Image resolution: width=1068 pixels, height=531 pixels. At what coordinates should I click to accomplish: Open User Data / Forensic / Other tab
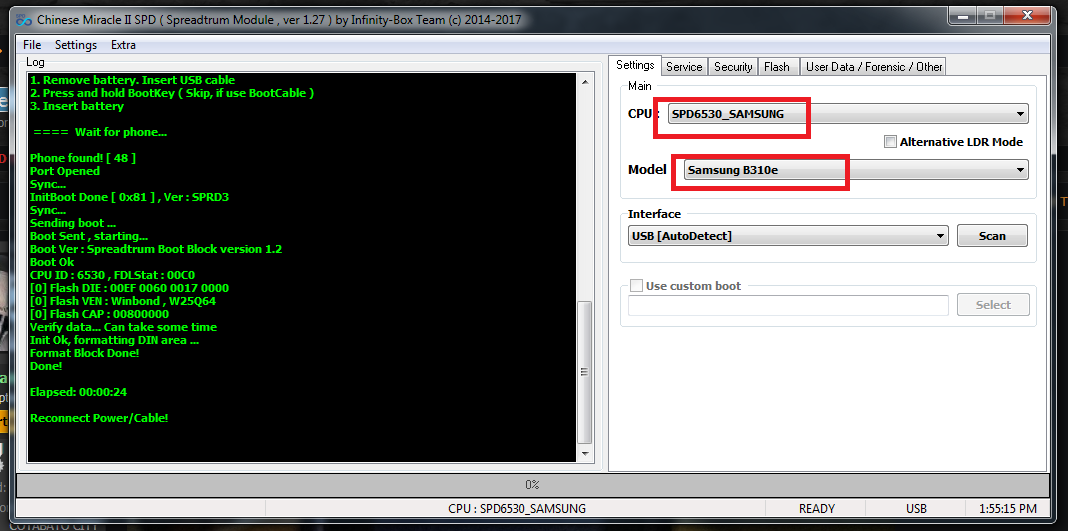(874, 67)
